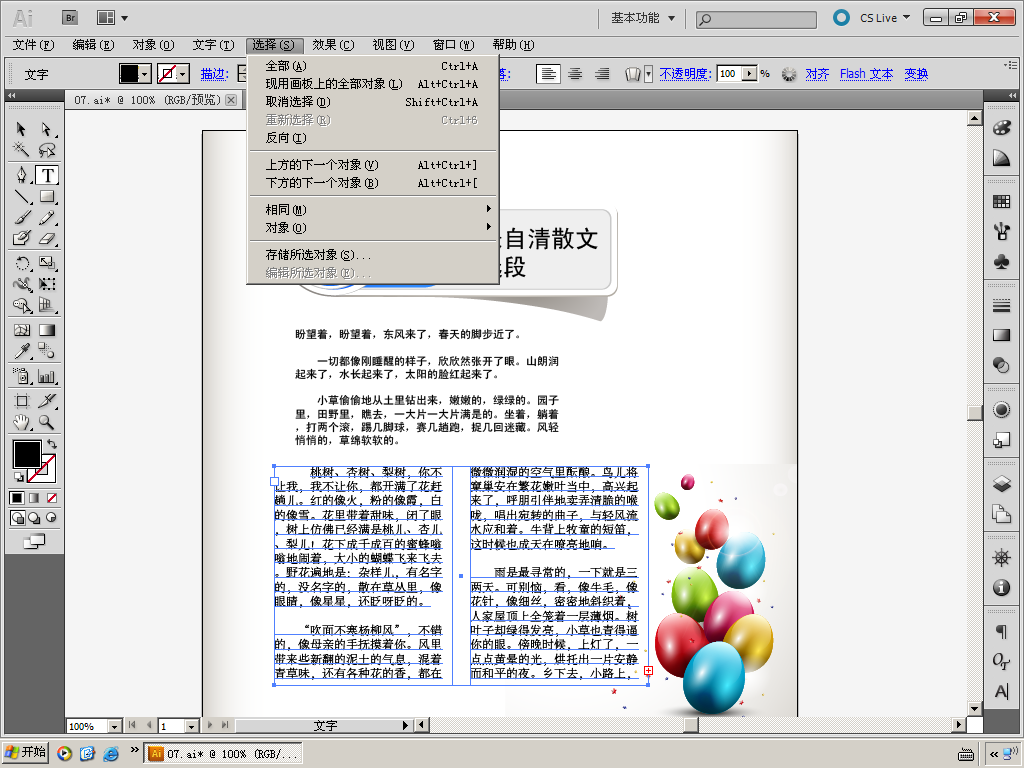The width and height of the screenshot is (1024, 768).
Task: Select the Direct Selection tool
Action: [x=46, y=129]
